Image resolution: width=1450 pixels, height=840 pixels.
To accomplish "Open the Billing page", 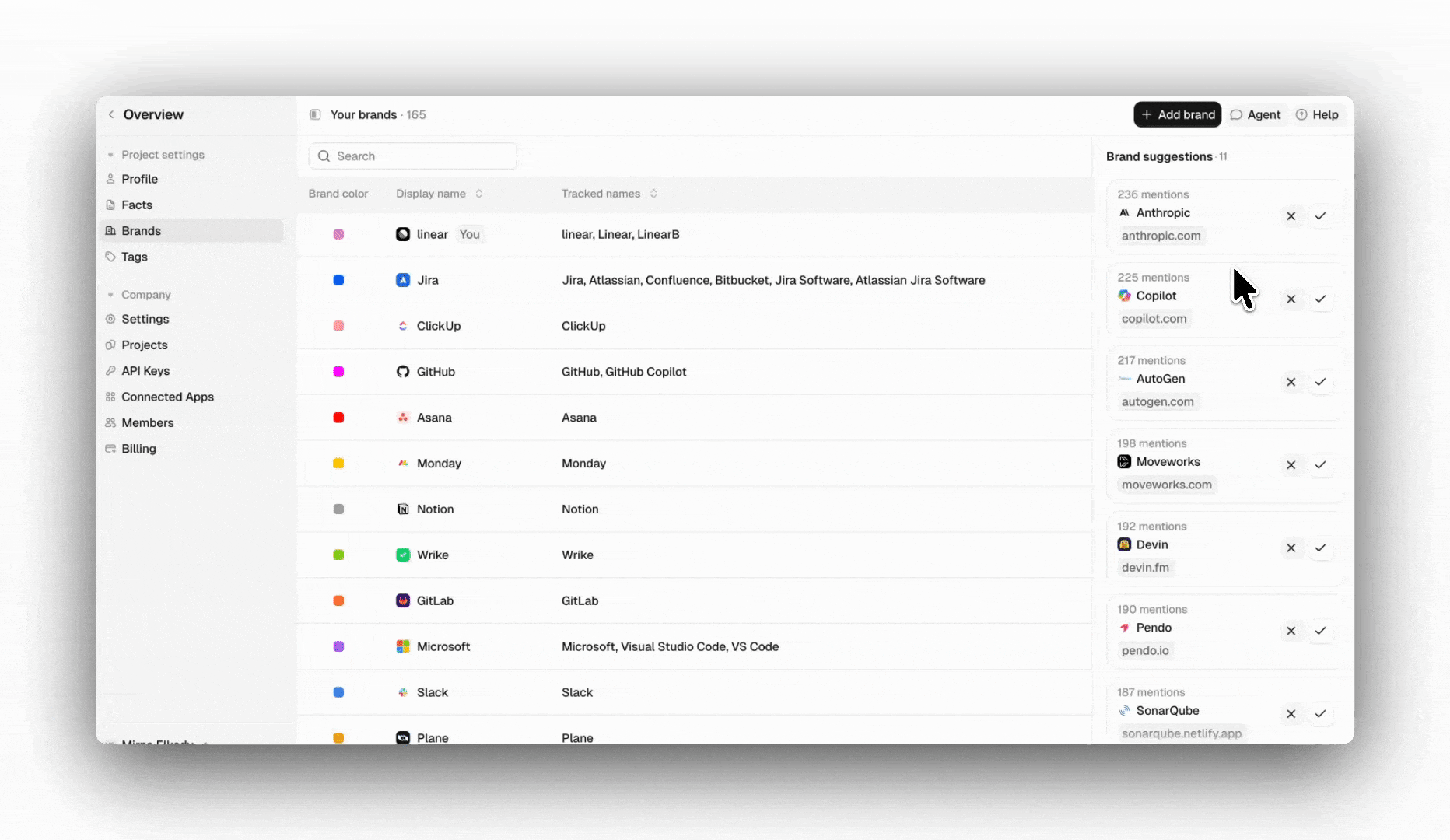I will [191, 449].
